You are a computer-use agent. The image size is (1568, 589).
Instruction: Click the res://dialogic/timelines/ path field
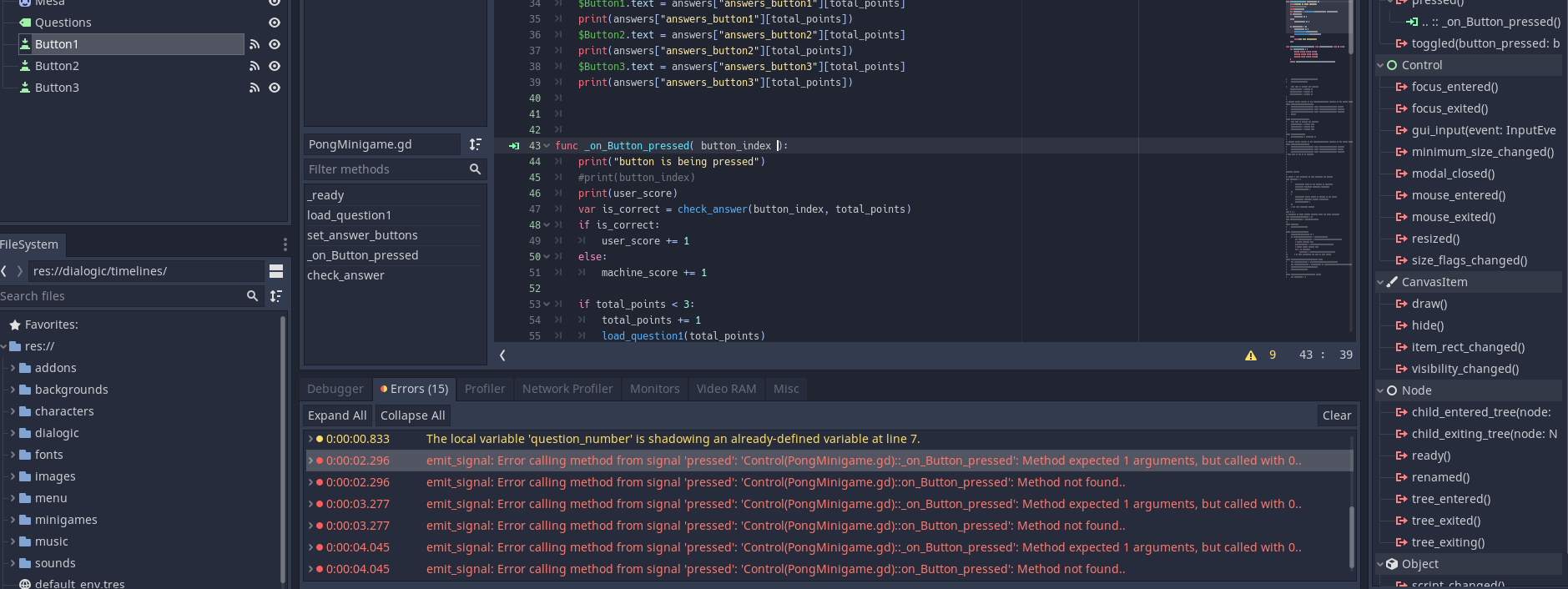point(146,271)
